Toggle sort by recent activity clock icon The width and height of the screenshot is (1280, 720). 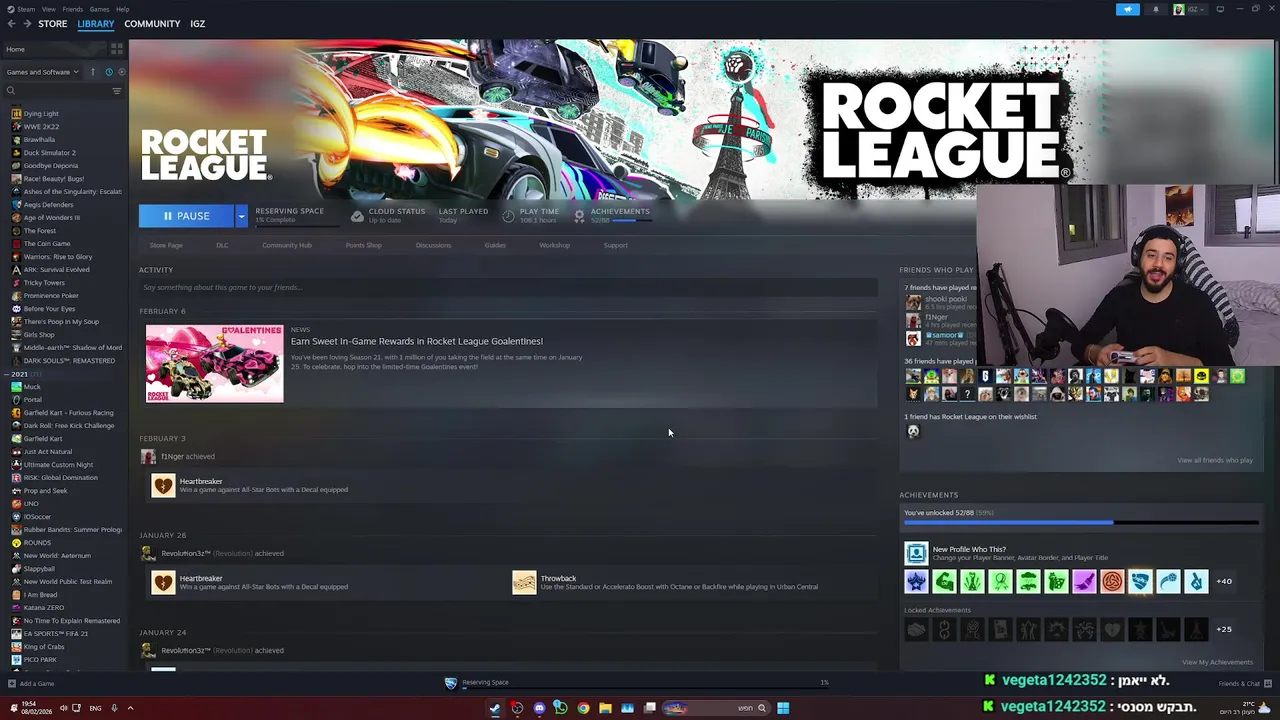tap(109, 72)
